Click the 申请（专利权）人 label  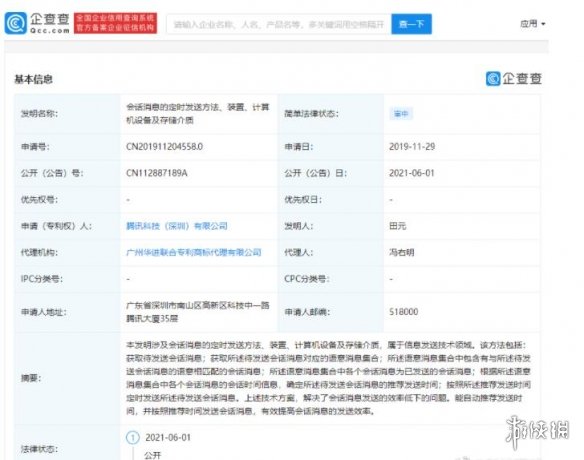[x=56, y=226]
